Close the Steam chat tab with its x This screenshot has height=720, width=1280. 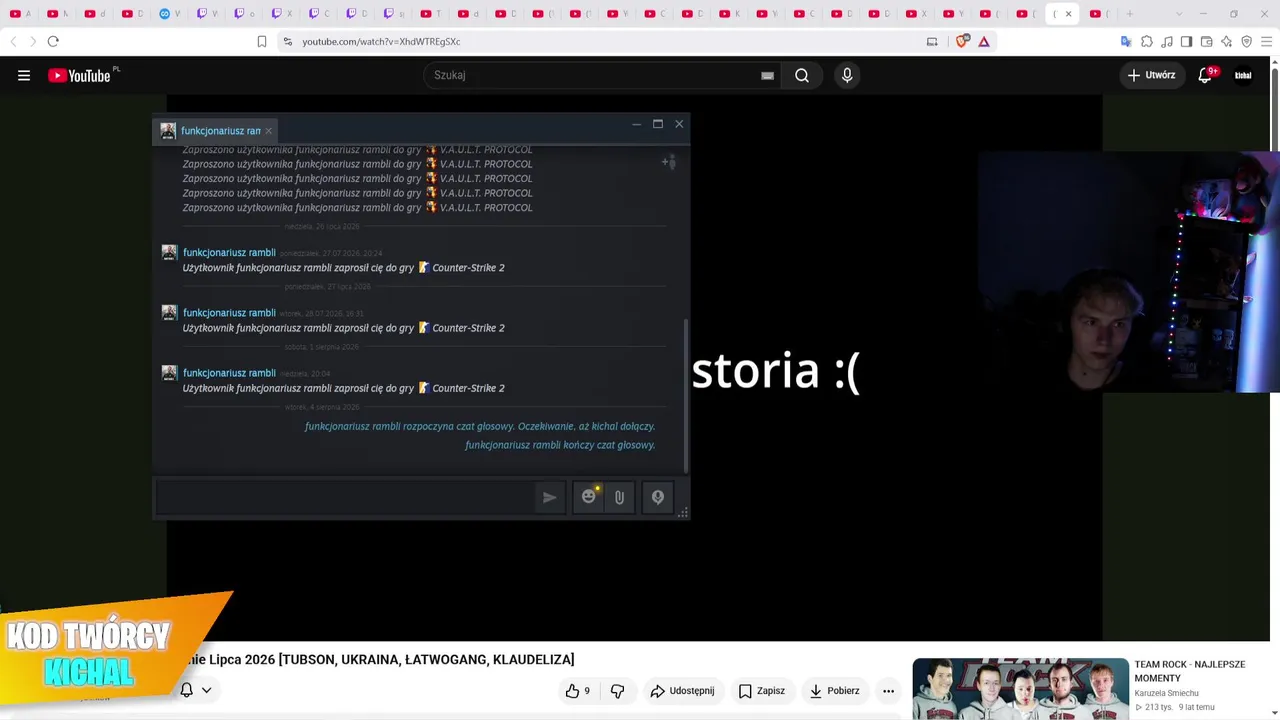[x=268, y=131]
